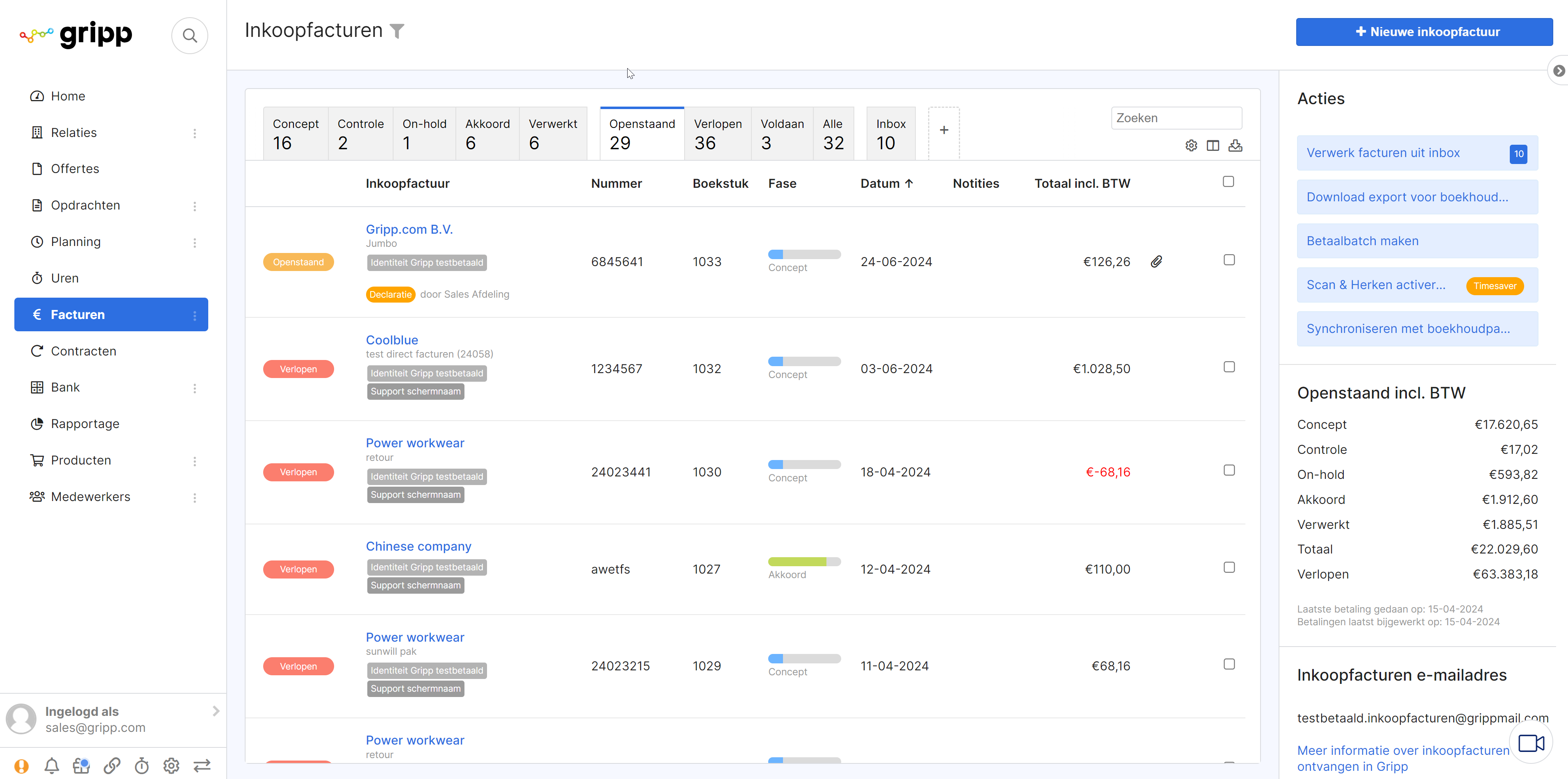Go to Home in sidebar
Image resolution: width=1568 pixels, height=779 pixels.
coord(68,96)
